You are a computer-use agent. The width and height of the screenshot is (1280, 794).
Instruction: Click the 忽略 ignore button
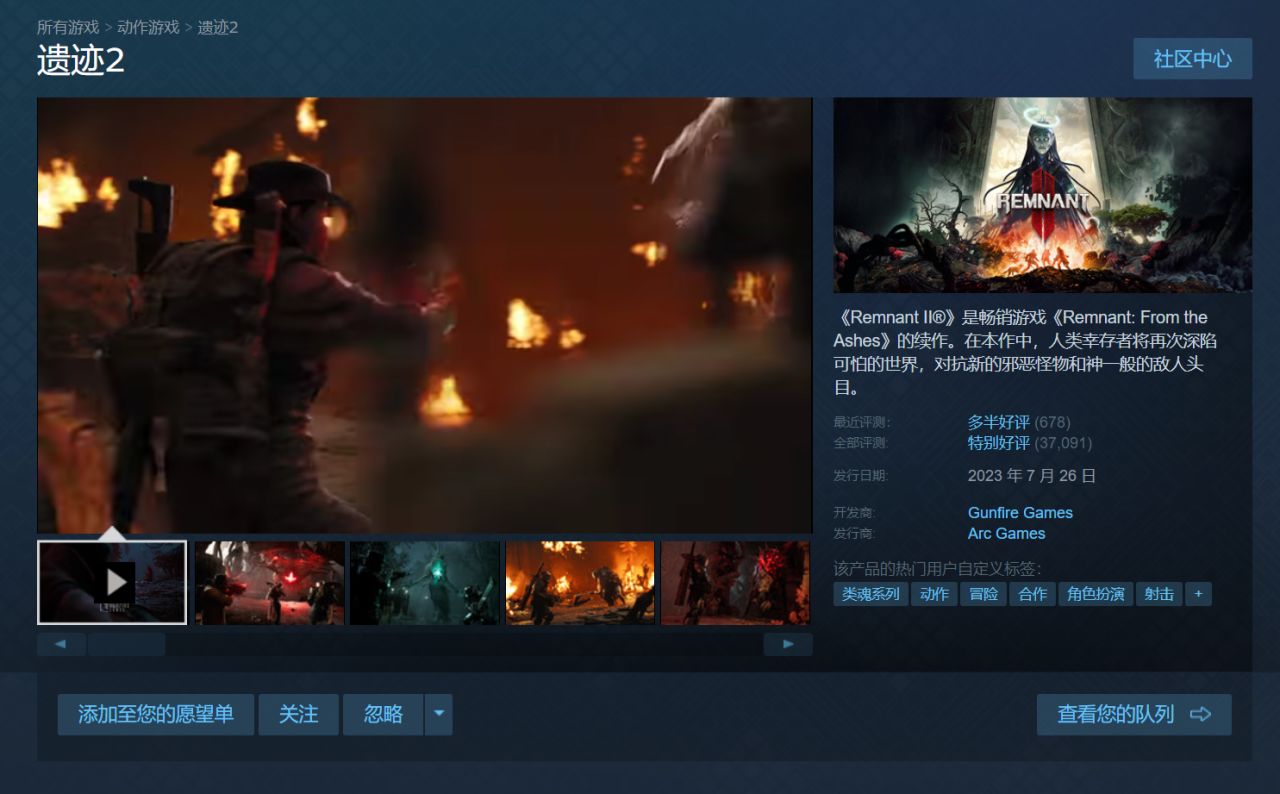click(x=383, y=715)
